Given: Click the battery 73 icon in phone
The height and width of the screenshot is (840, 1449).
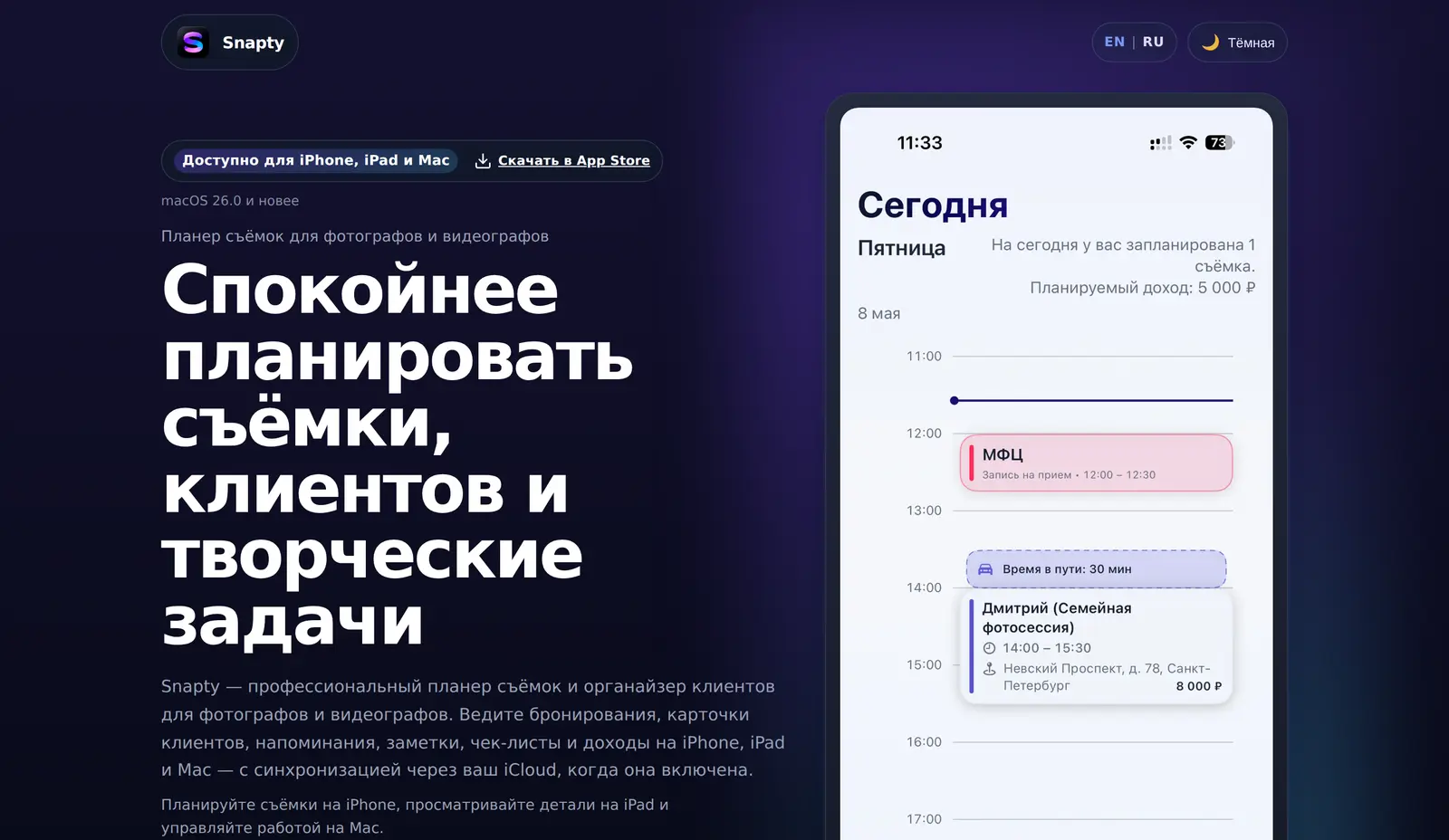Looking at the screenshot, I should pos(1219,142).
